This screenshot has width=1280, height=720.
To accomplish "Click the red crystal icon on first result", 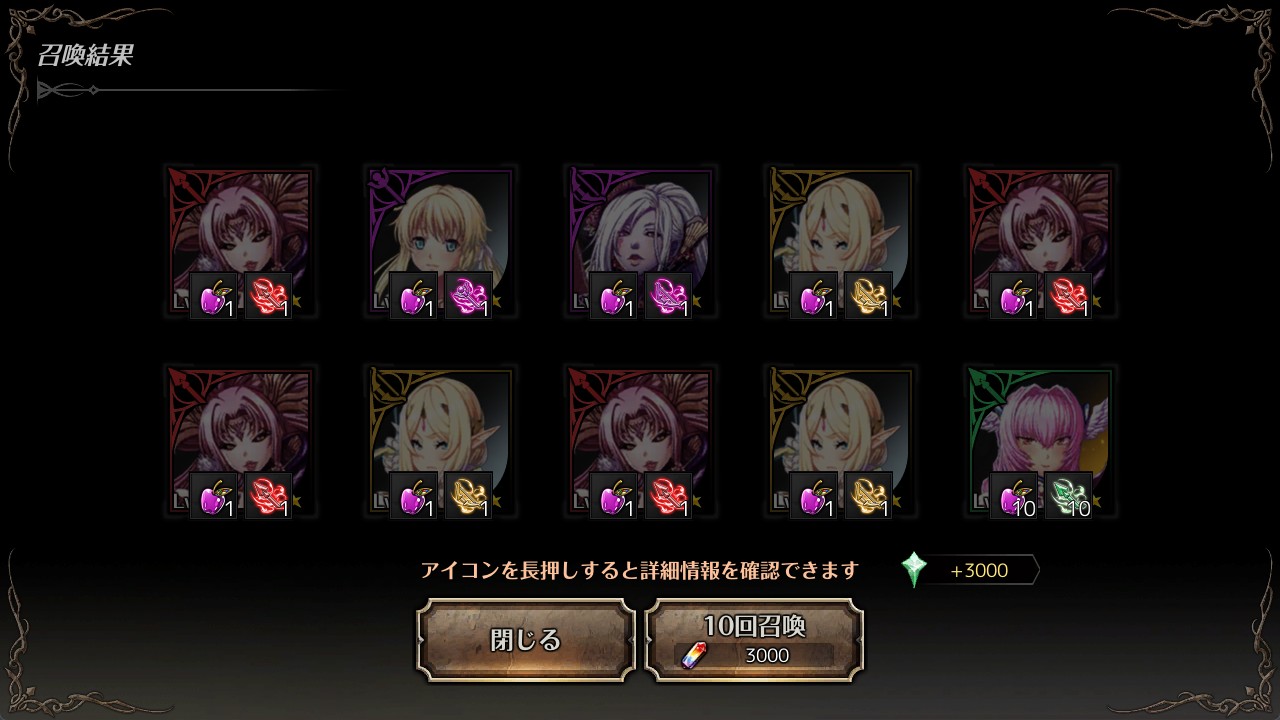I will (269, 296).
